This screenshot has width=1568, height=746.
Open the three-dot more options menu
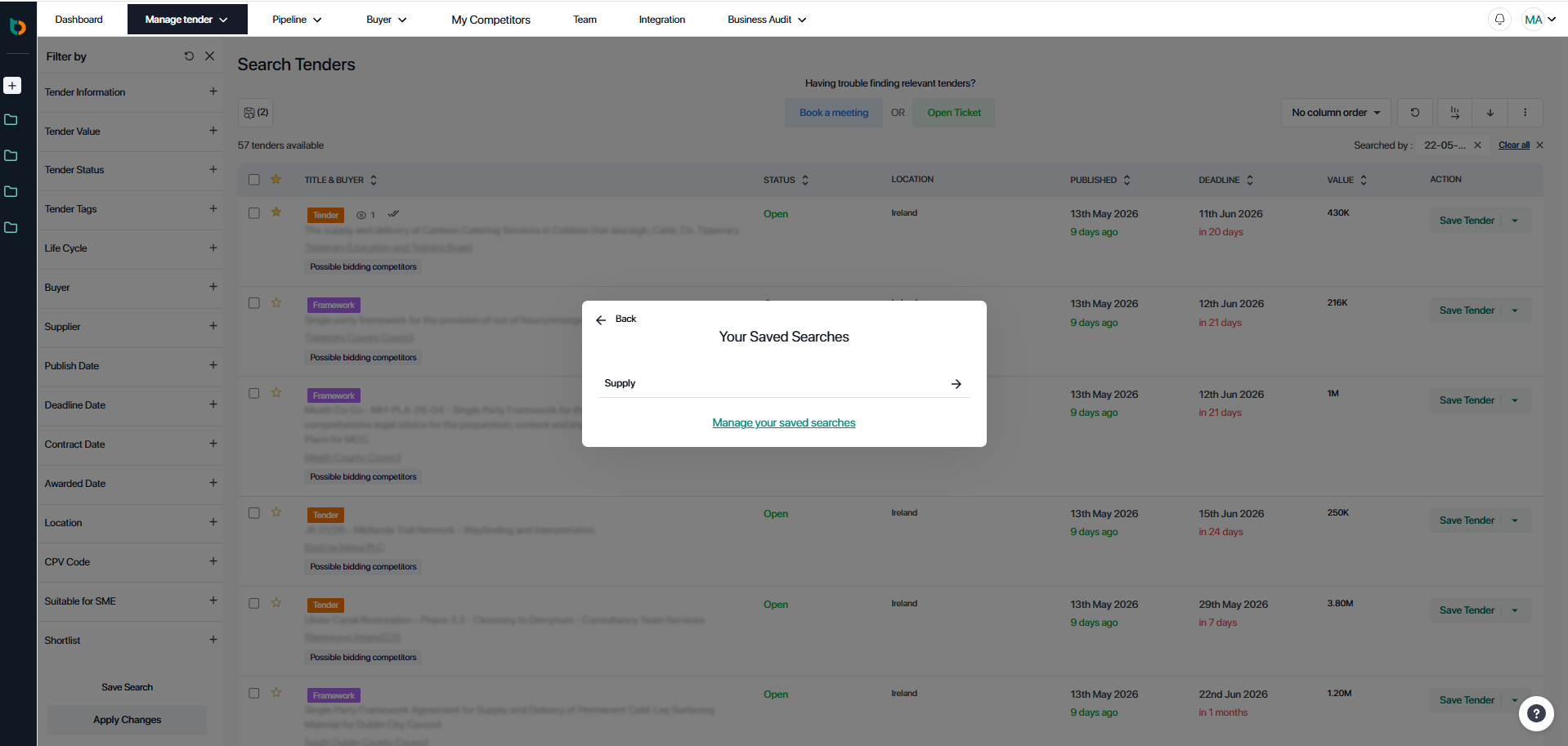tap(1525, 113)
